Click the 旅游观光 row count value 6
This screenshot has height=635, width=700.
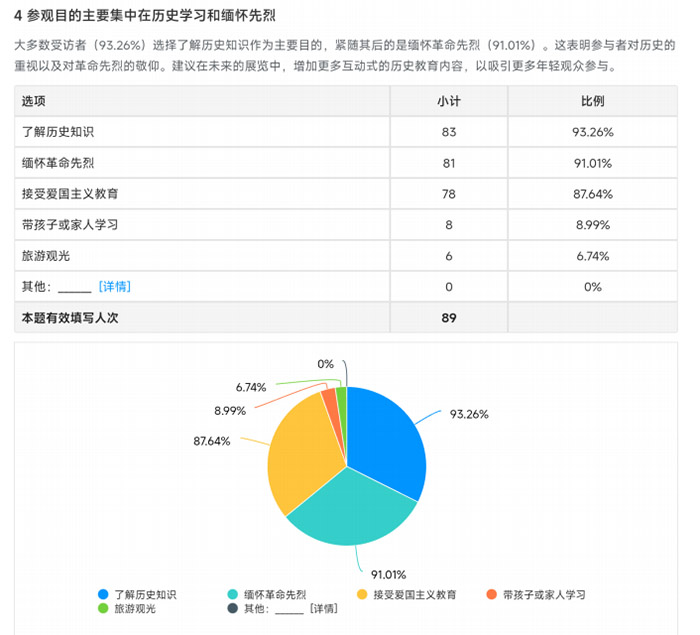click(448, 256)
